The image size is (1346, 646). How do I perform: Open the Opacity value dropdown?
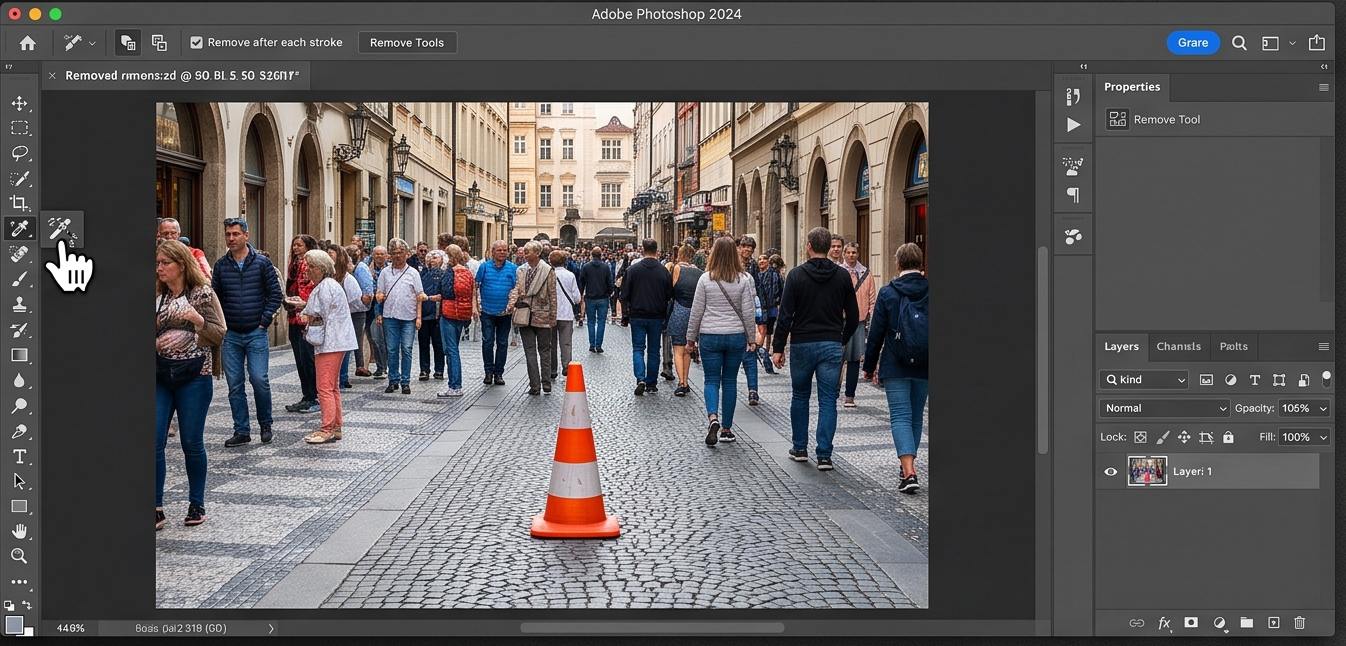pos(1323,408)
